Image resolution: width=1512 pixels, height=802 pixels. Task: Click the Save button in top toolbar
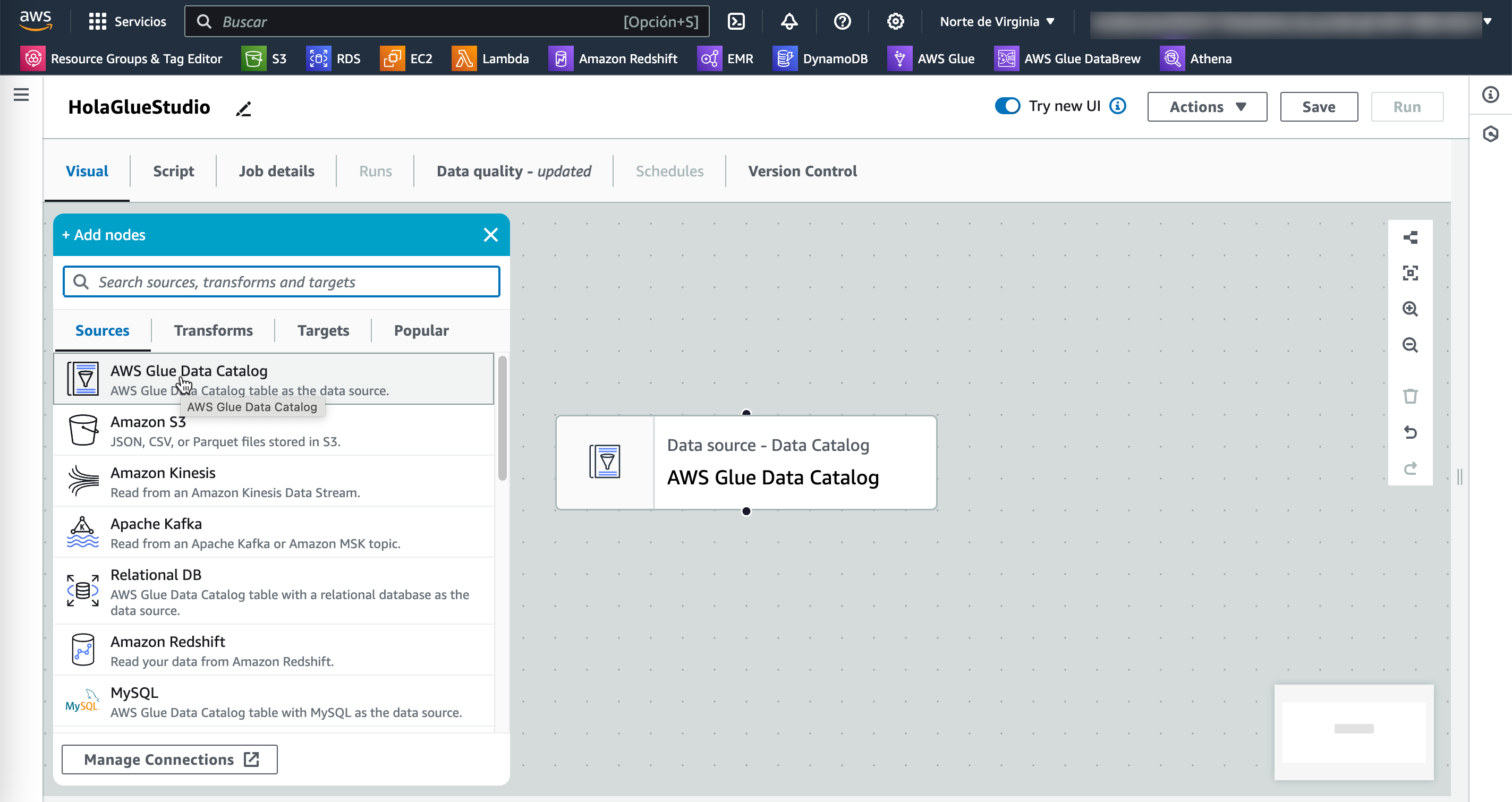pyautogui.click(x=1319, y=106)
